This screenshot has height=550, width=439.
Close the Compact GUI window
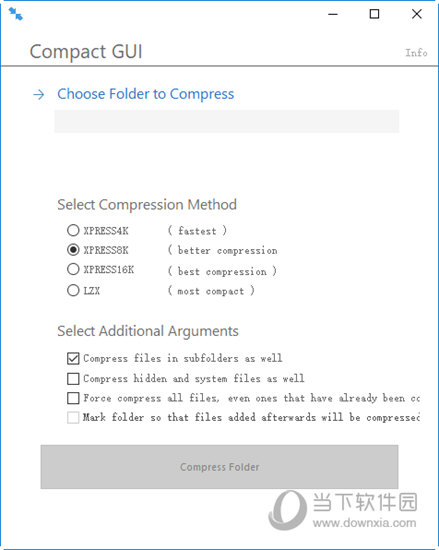coord(417,14)
